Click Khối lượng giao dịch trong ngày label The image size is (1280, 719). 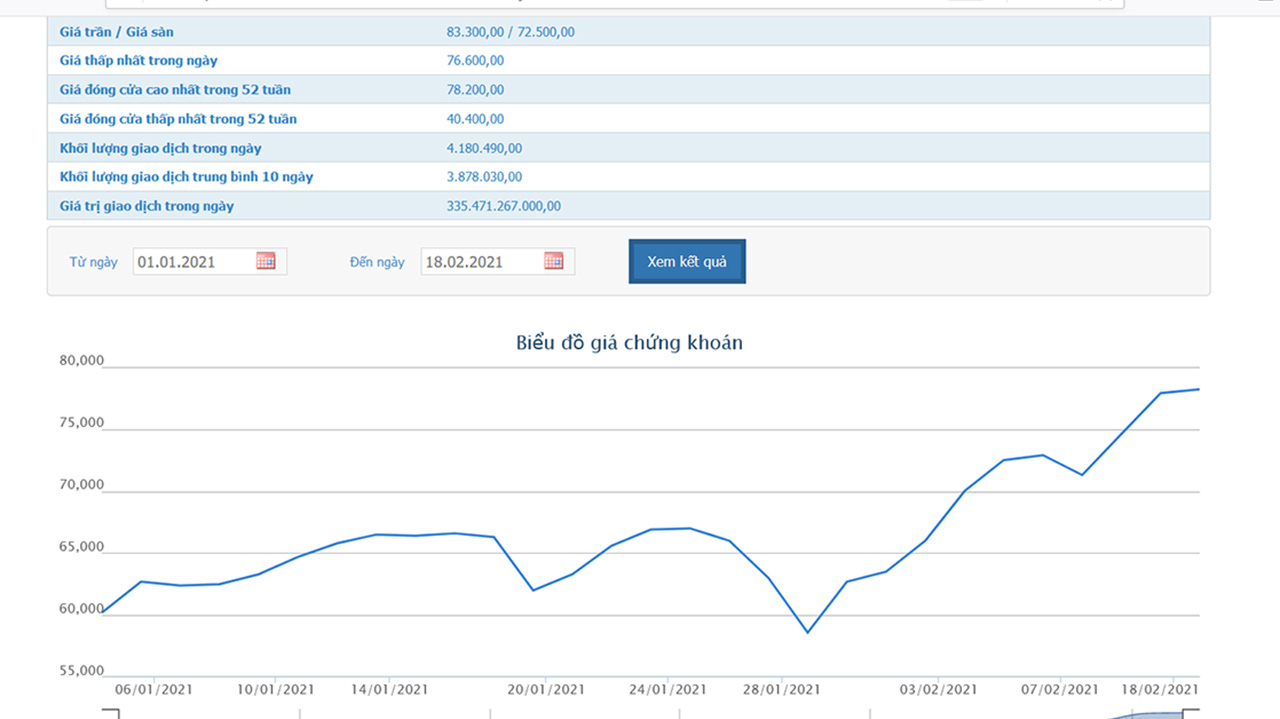(160, 148)
